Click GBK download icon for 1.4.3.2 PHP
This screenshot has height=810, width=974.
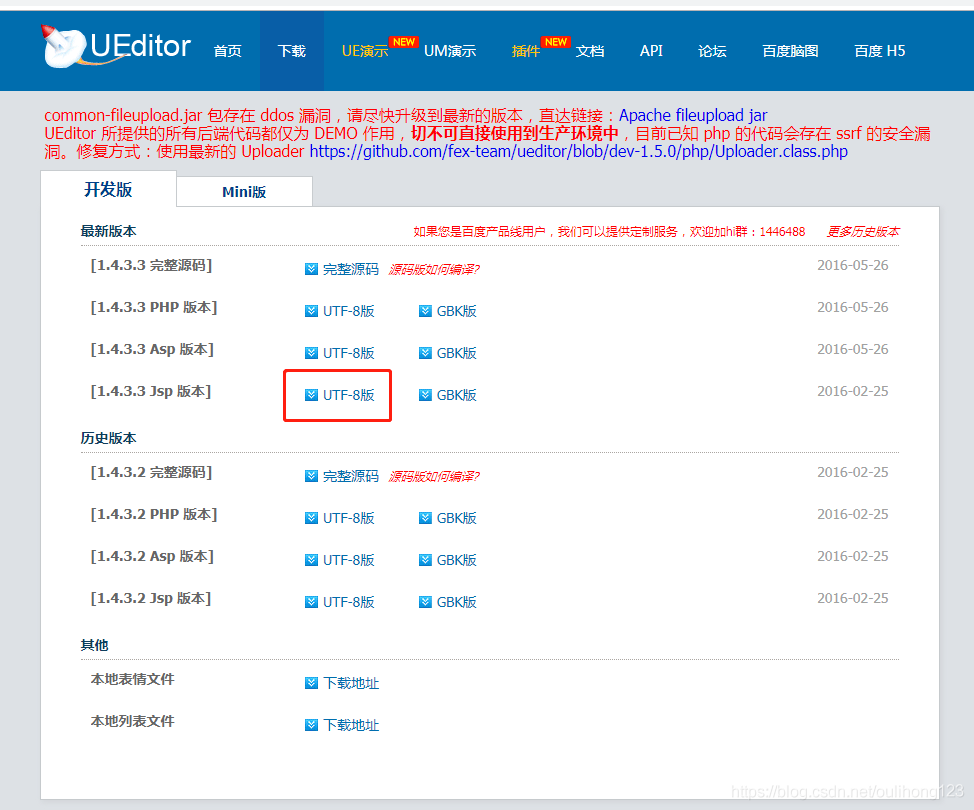coord(425,518)
